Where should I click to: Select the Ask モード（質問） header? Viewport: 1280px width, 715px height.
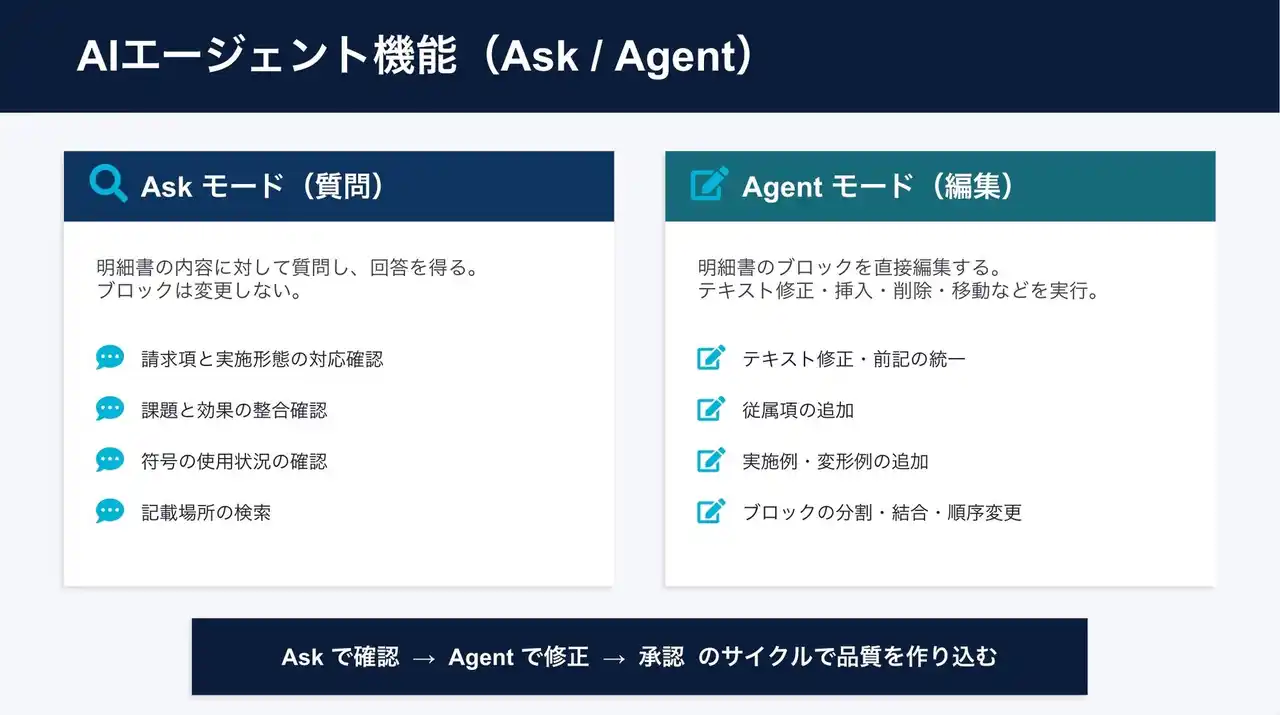pos(263,187)
